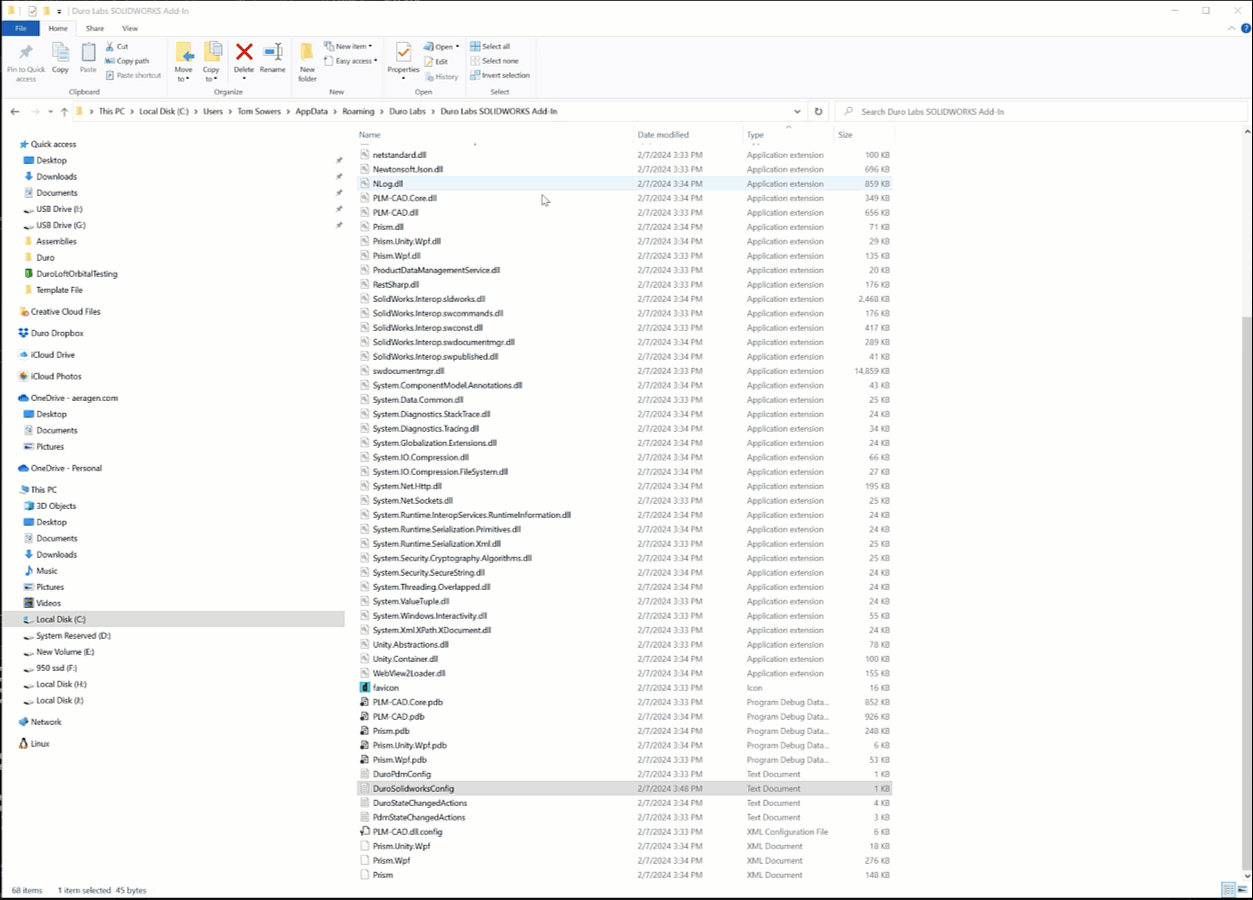Switch to the View ribbon tab
1253x900 pixels.
click(x=130, y=28)
